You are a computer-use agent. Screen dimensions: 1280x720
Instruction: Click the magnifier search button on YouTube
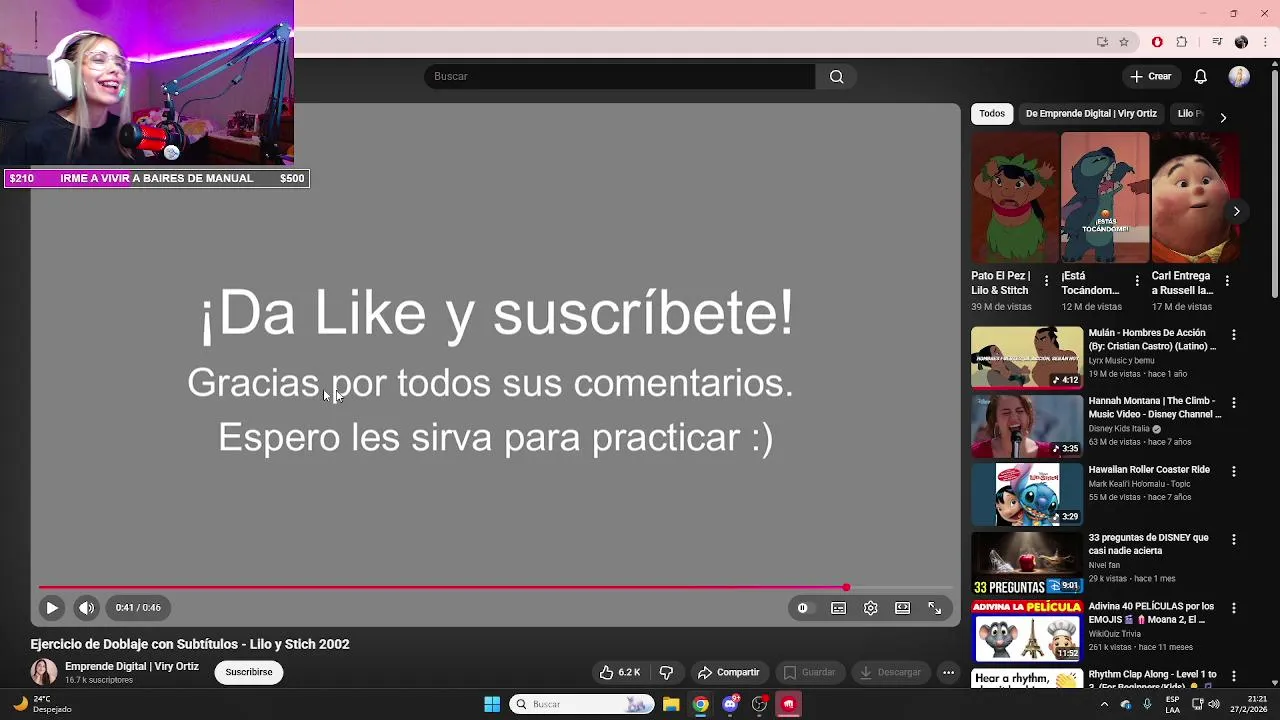836,76
